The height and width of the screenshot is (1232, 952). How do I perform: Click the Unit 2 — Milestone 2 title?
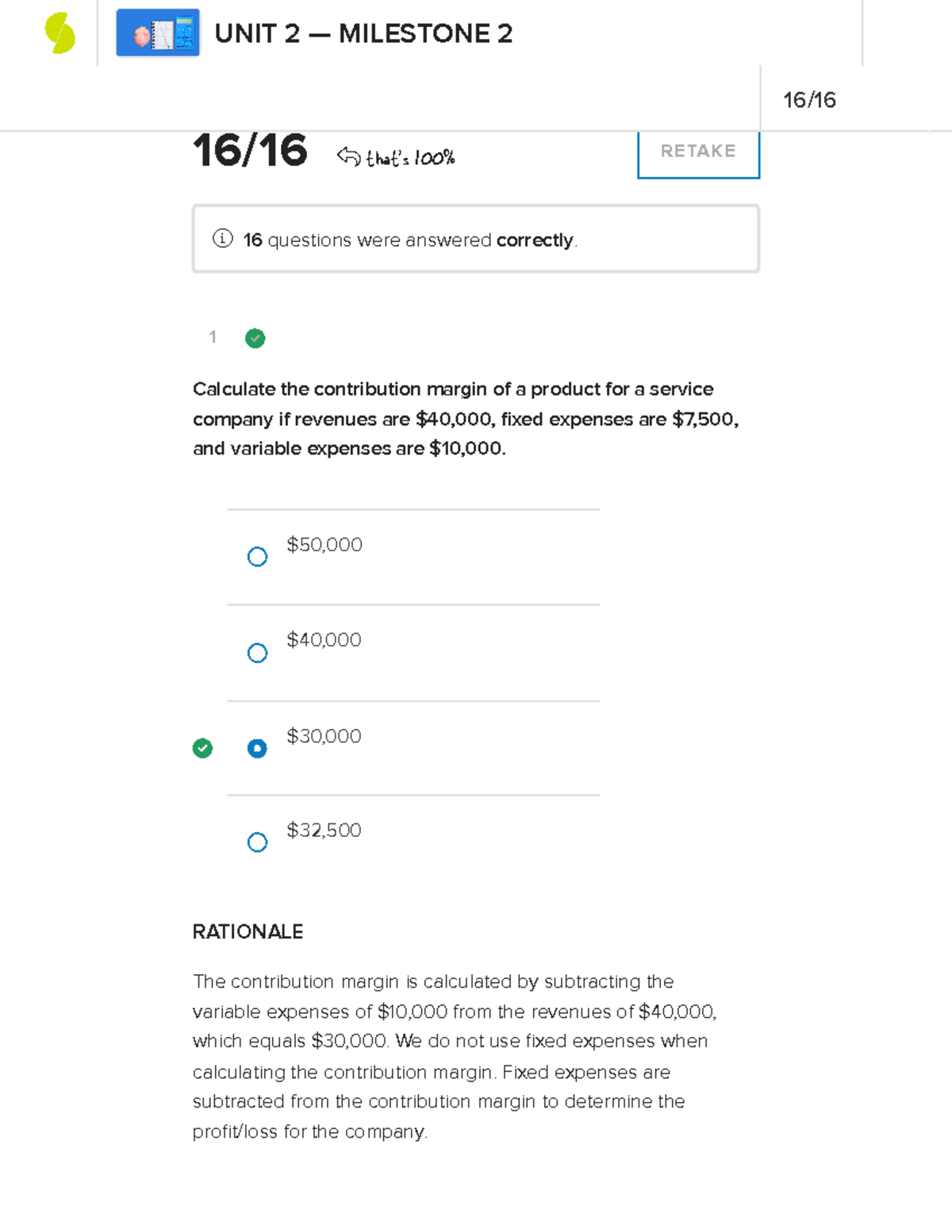pyautogui.click(x=363, y=34)
